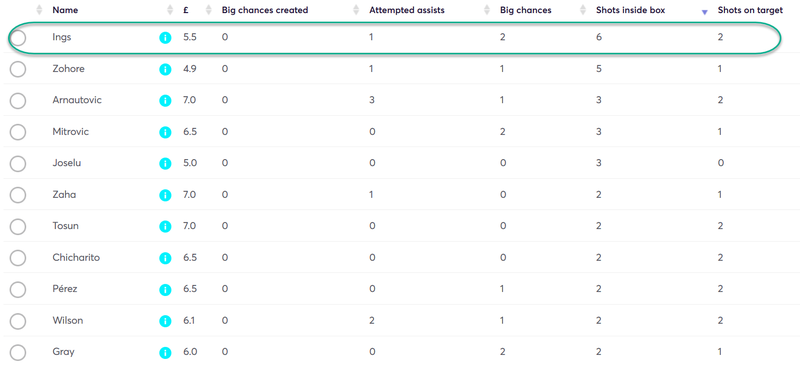Screen dimensions: 800x366
Task: Select Tosun's radio button
Action: [18, 226]
